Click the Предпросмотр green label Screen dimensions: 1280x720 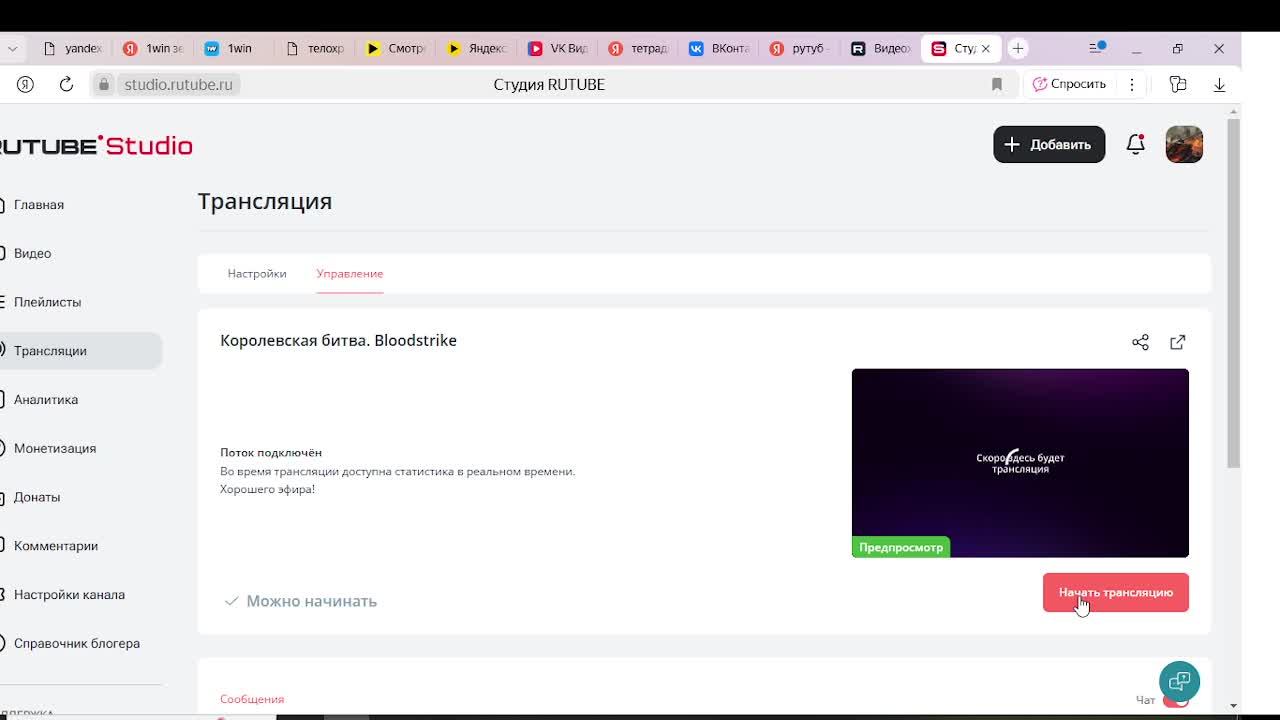tap(901, 547)
